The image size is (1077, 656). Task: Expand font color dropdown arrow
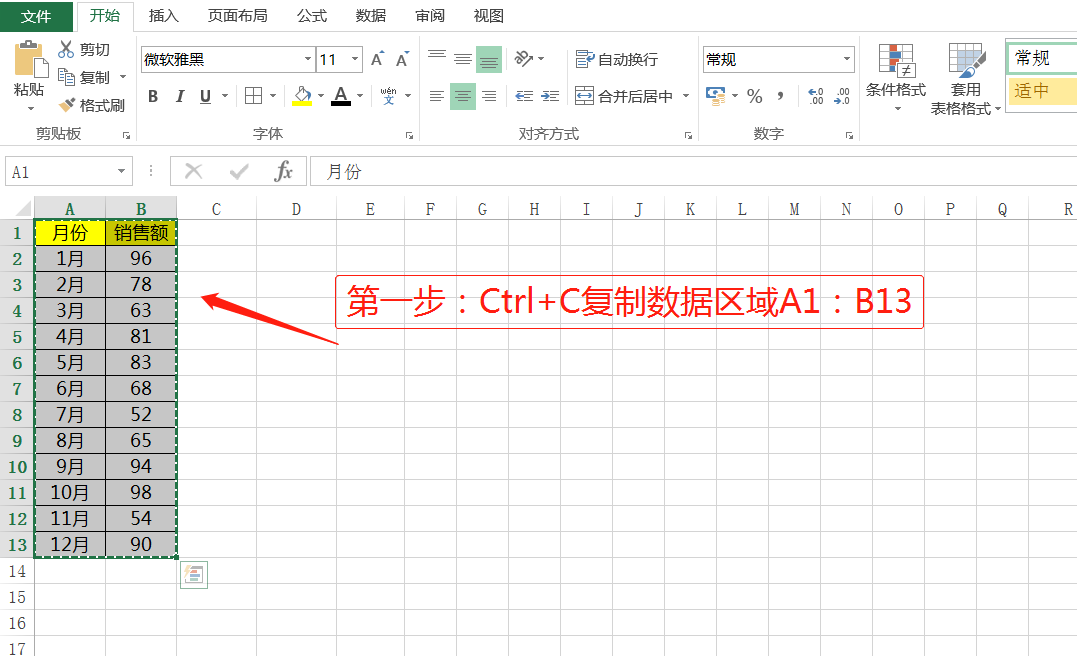coord(360,96)
